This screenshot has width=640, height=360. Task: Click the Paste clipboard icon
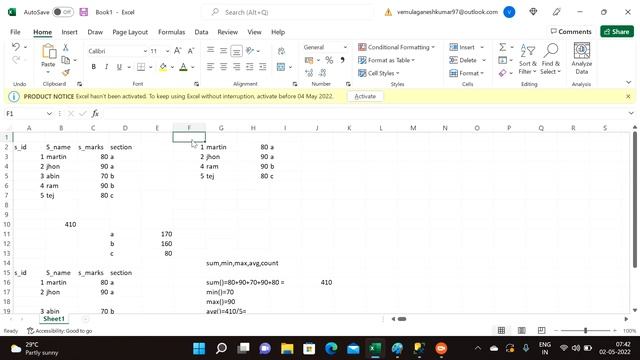pyautogui.click(x=49, y=52)
